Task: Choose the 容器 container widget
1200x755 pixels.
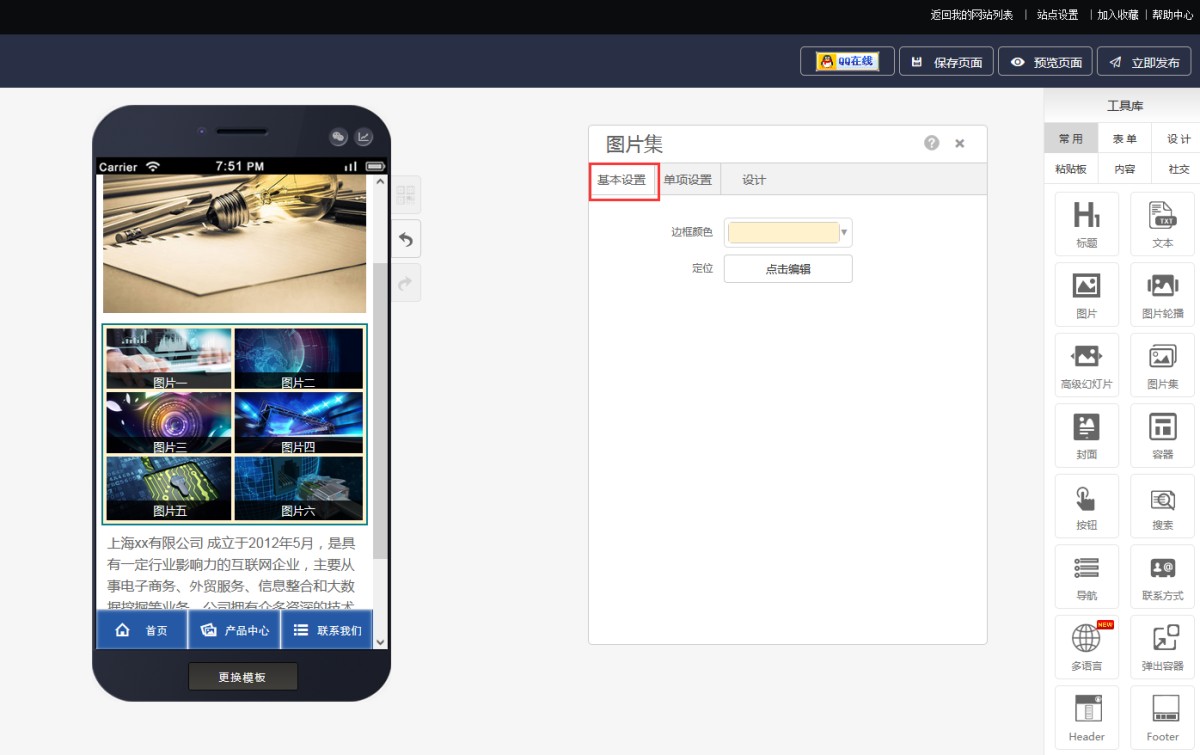Action: 1162,427
